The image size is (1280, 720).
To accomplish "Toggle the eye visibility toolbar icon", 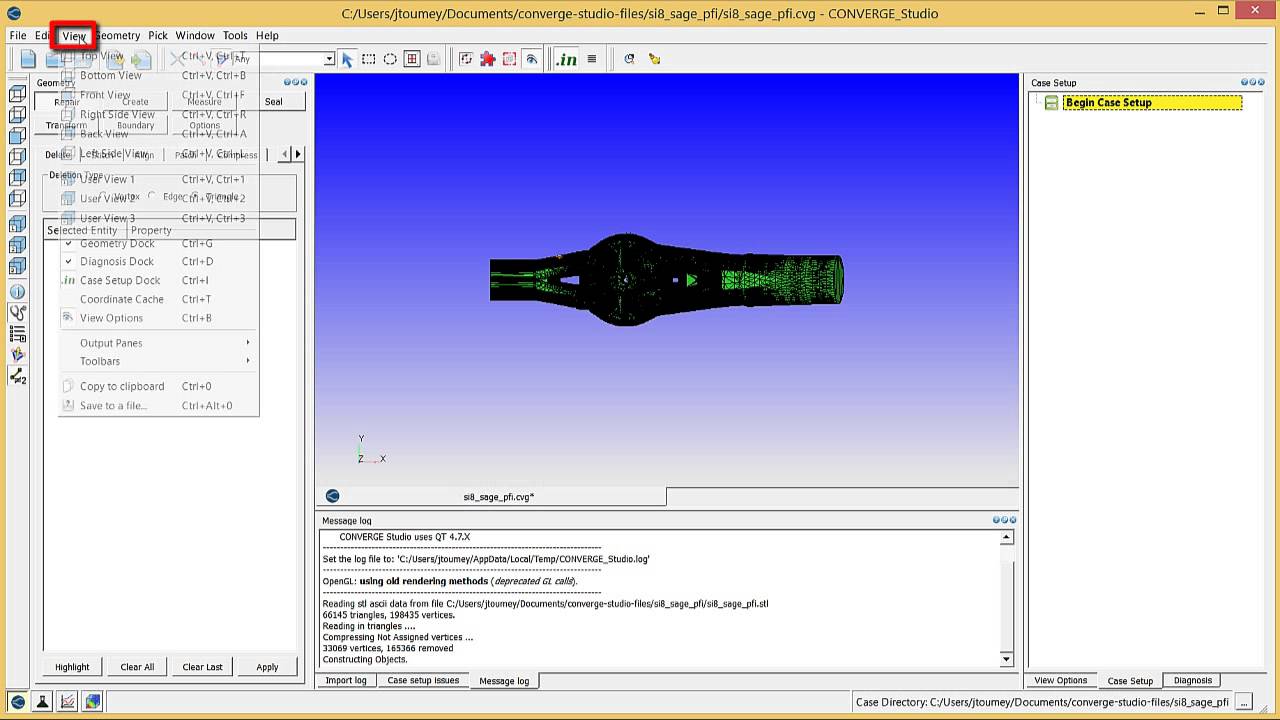I will click(532, 59).
